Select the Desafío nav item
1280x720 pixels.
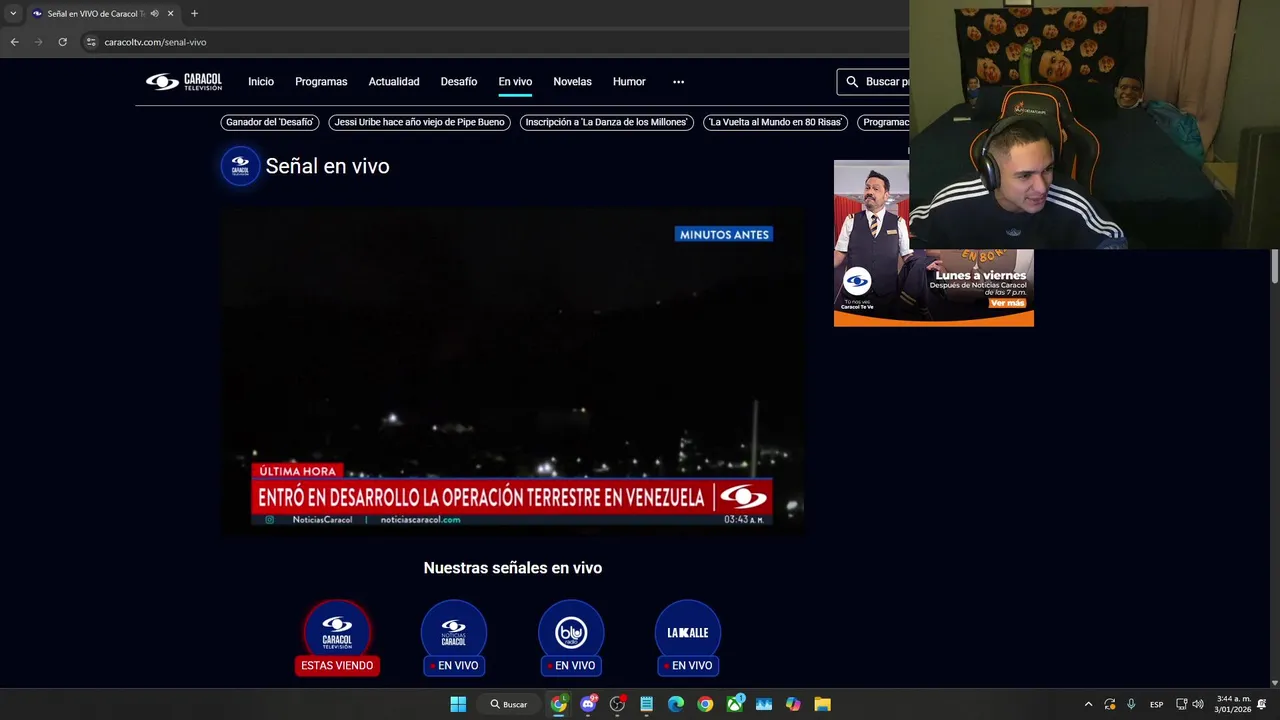(459, 82)
